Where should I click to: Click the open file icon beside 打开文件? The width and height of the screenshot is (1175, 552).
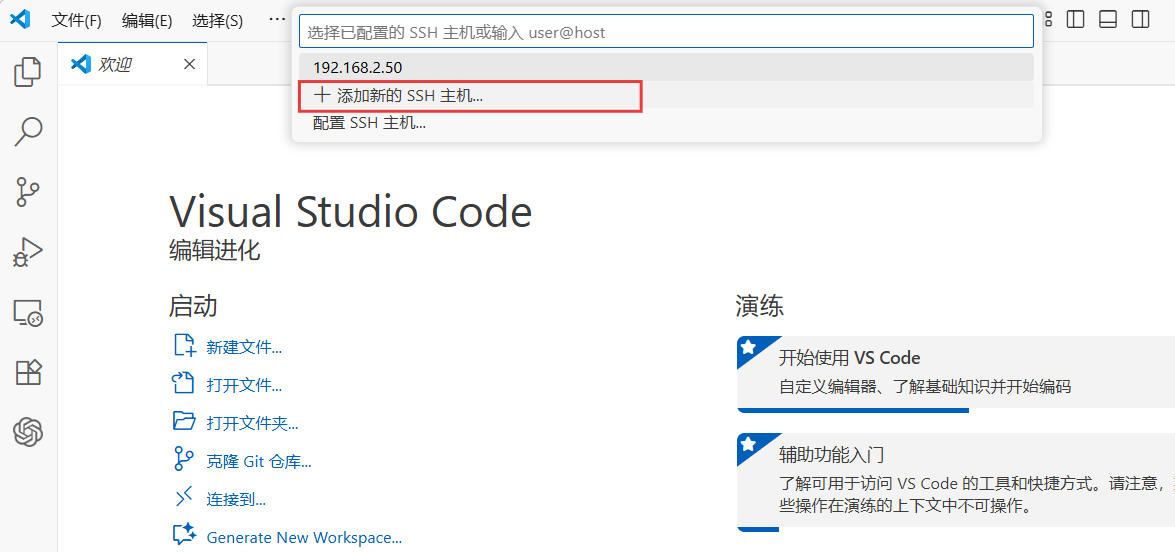[184, 383]
